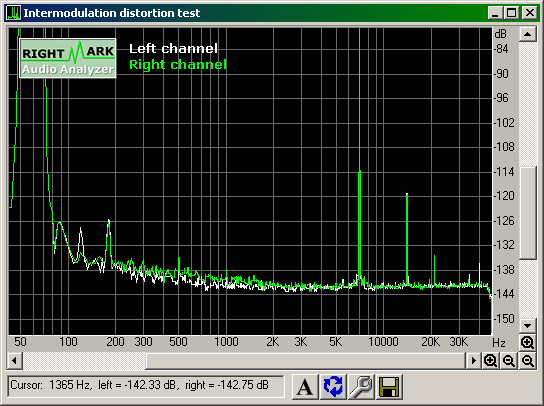The height and width of the screenshot is (406, 544).
Task: Click the horizontal scrollbar thumb
Action: [305, 361]
